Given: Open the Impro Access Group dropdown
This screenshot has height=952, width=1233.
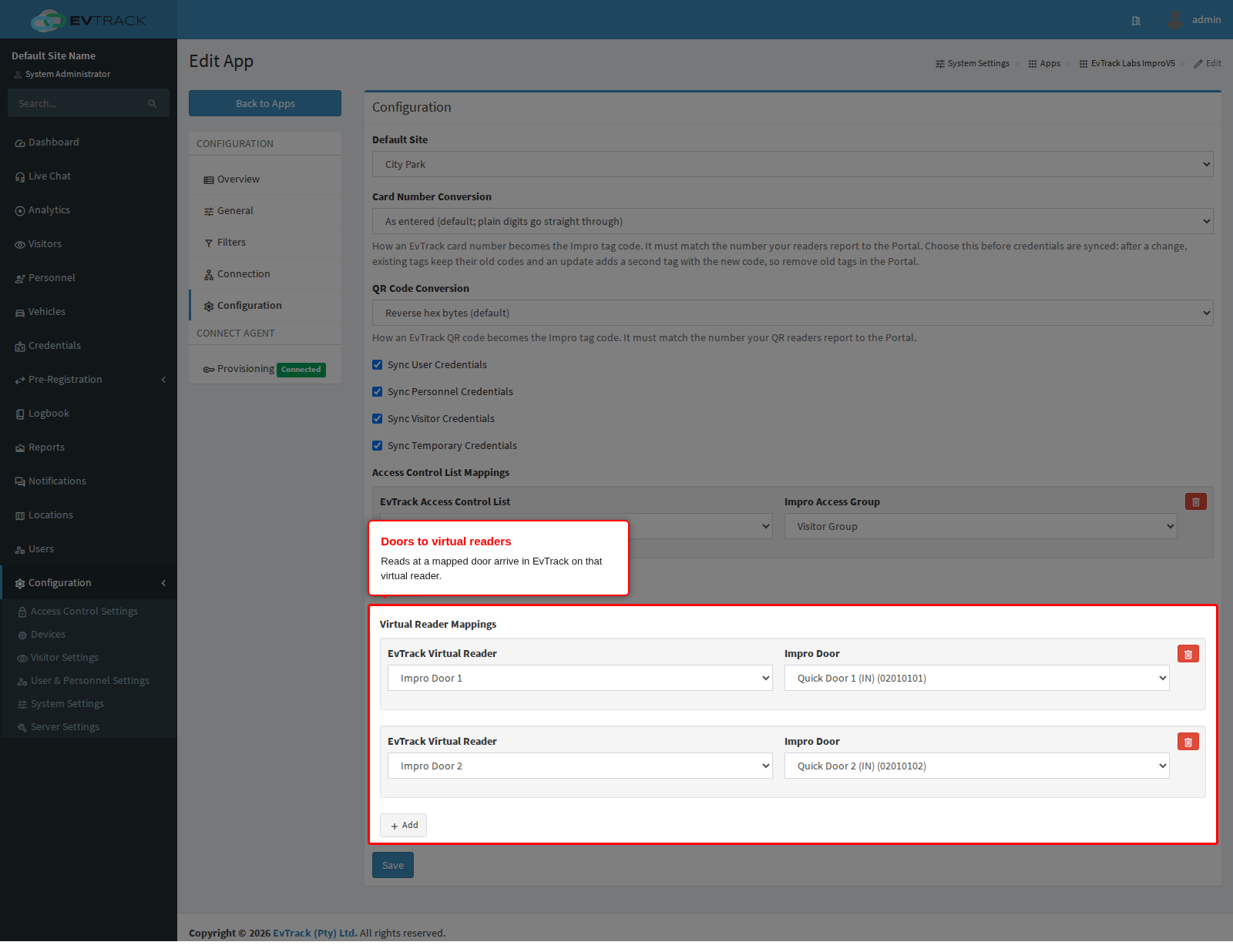Looking at the screenshot, I should click(x=980, y=527).
